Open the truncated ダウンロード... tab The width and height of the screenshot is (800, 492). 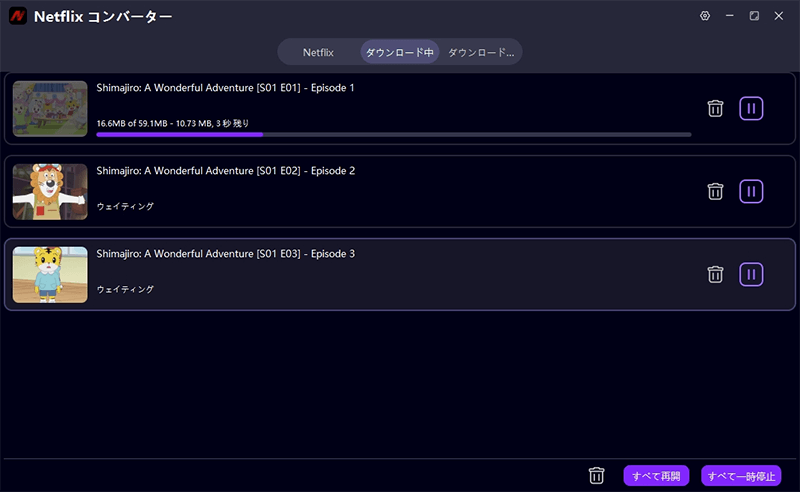tap(480, 52)
